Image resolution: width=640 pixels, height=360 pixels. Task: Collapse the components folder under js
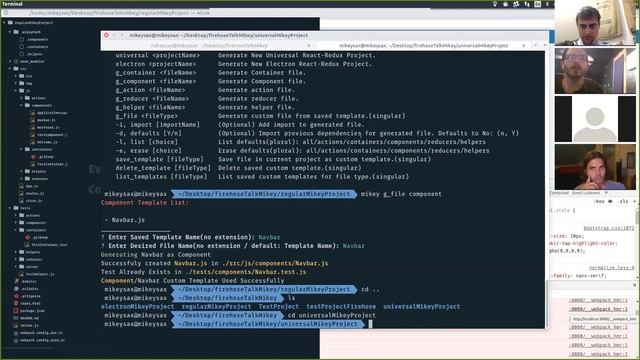pos(21,105)
